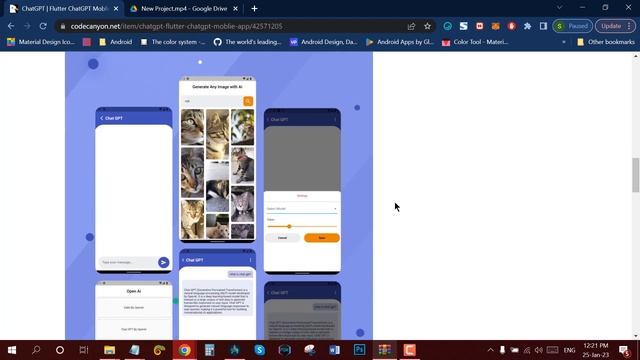This screenshot has width=640, height=360.
Task: Open the red recorder browser extension
Action: (480, 26)
